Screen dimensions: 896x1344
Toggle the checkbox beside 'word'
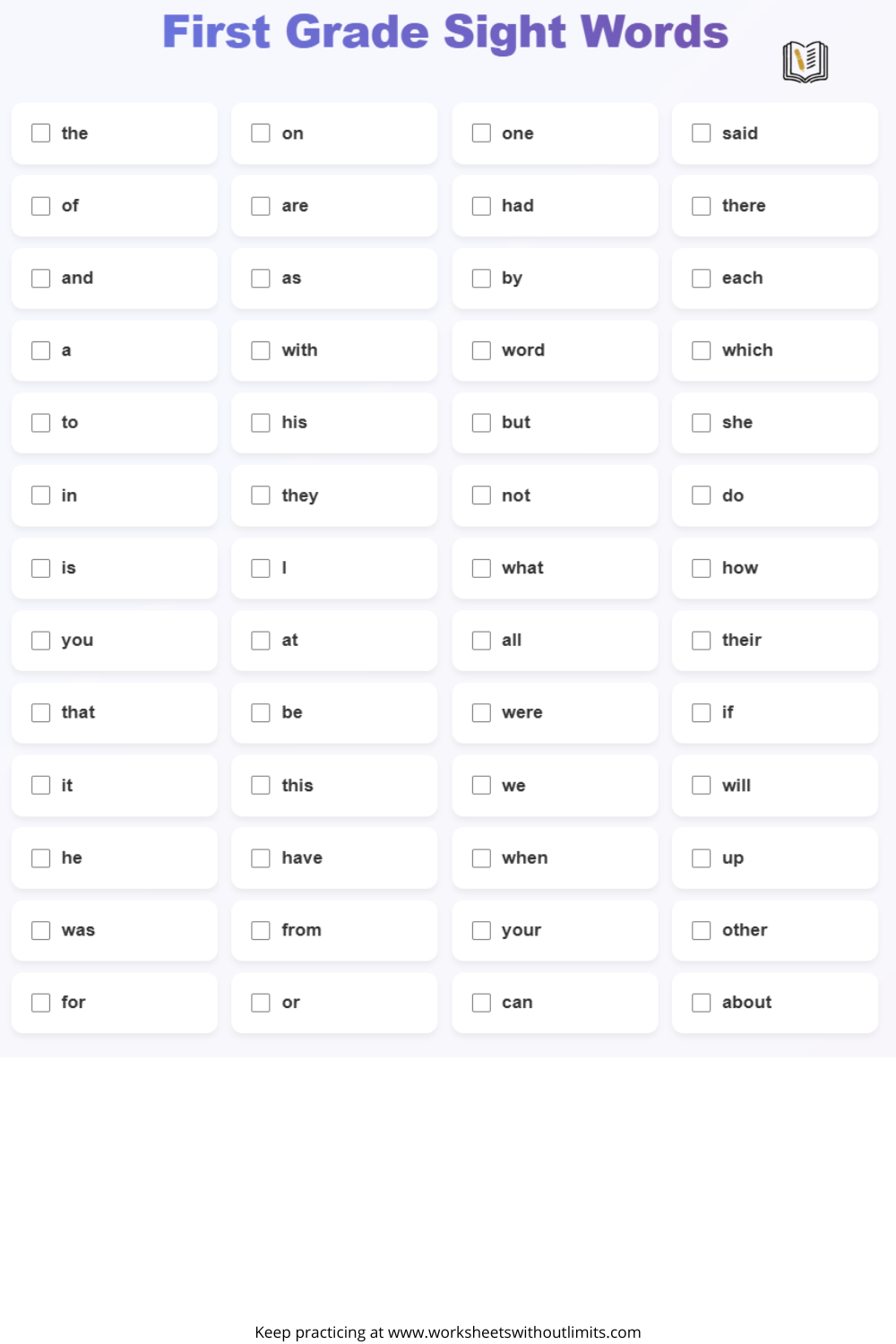[481, 350]
